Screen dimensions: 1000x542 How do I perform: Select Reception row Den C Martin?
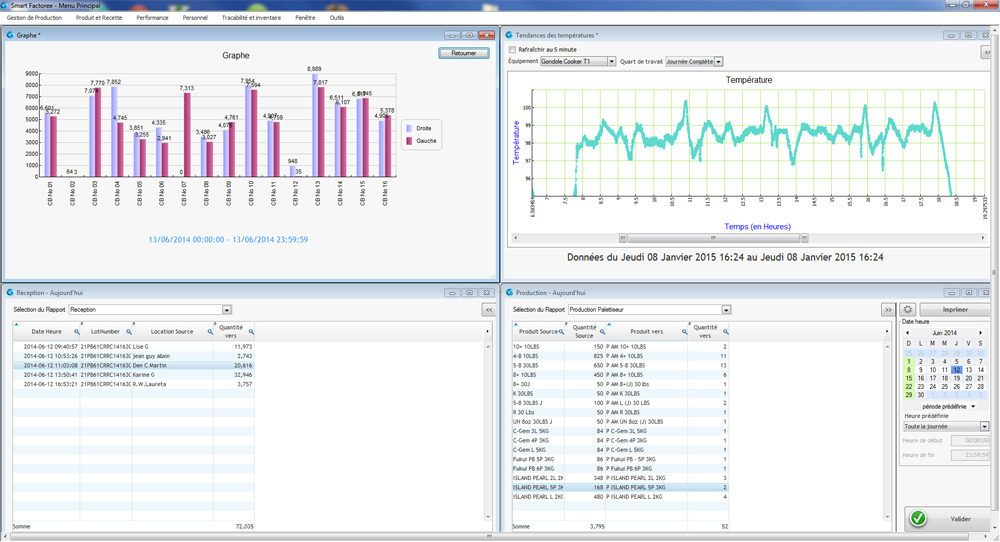click(133, 365)
